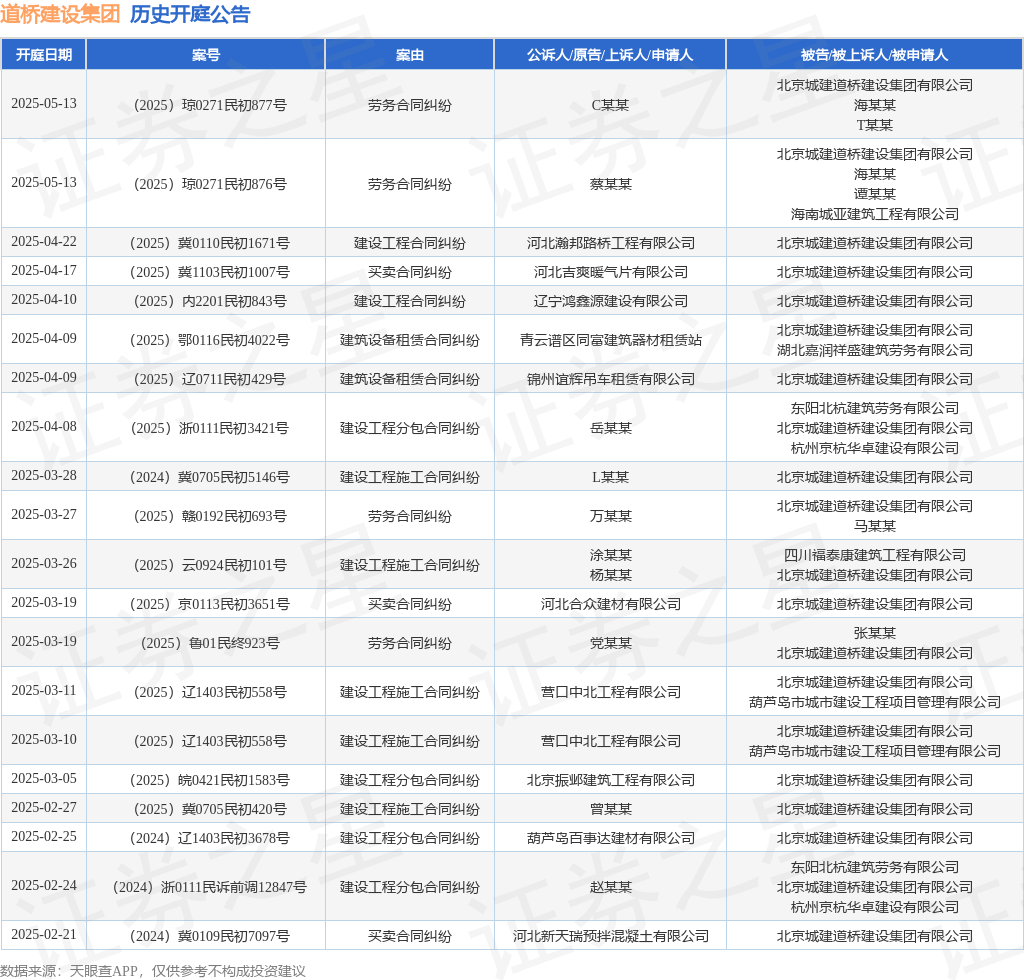Click the date 2025-03-10
1024x980 pixels.
[44, 740]
